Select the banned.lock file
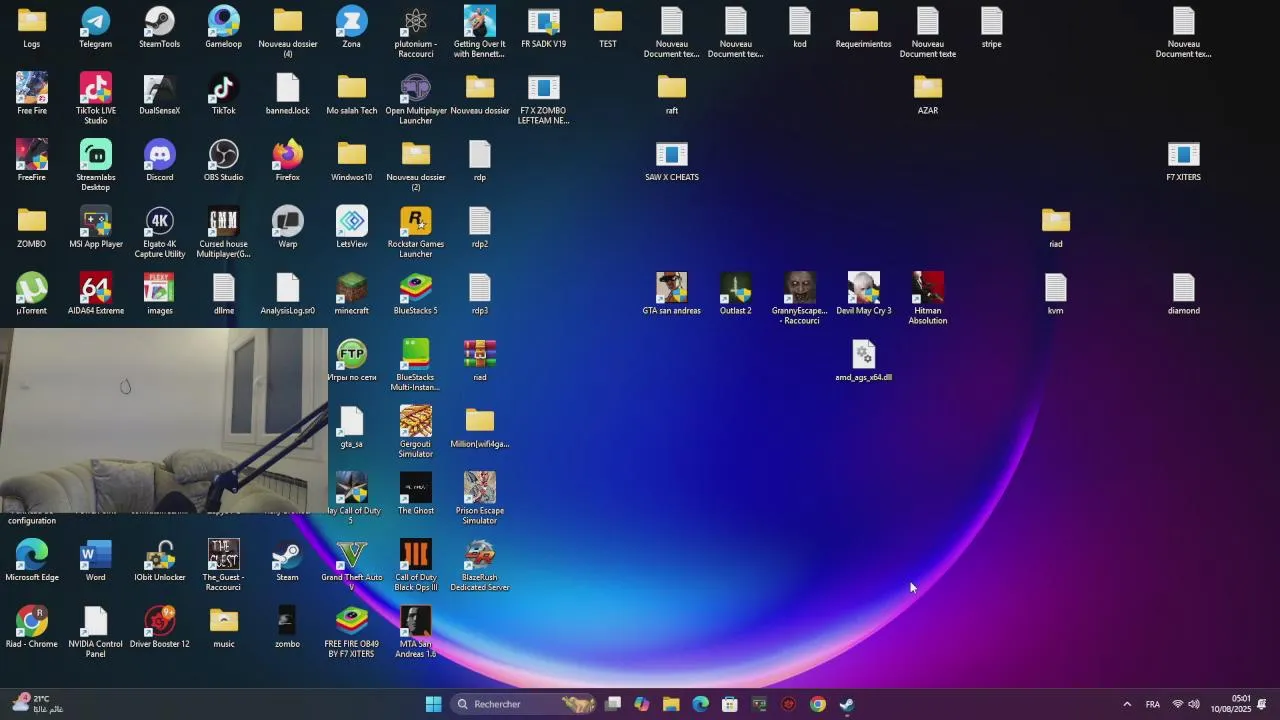The image size is (1280, 720). tap(288, 94)
